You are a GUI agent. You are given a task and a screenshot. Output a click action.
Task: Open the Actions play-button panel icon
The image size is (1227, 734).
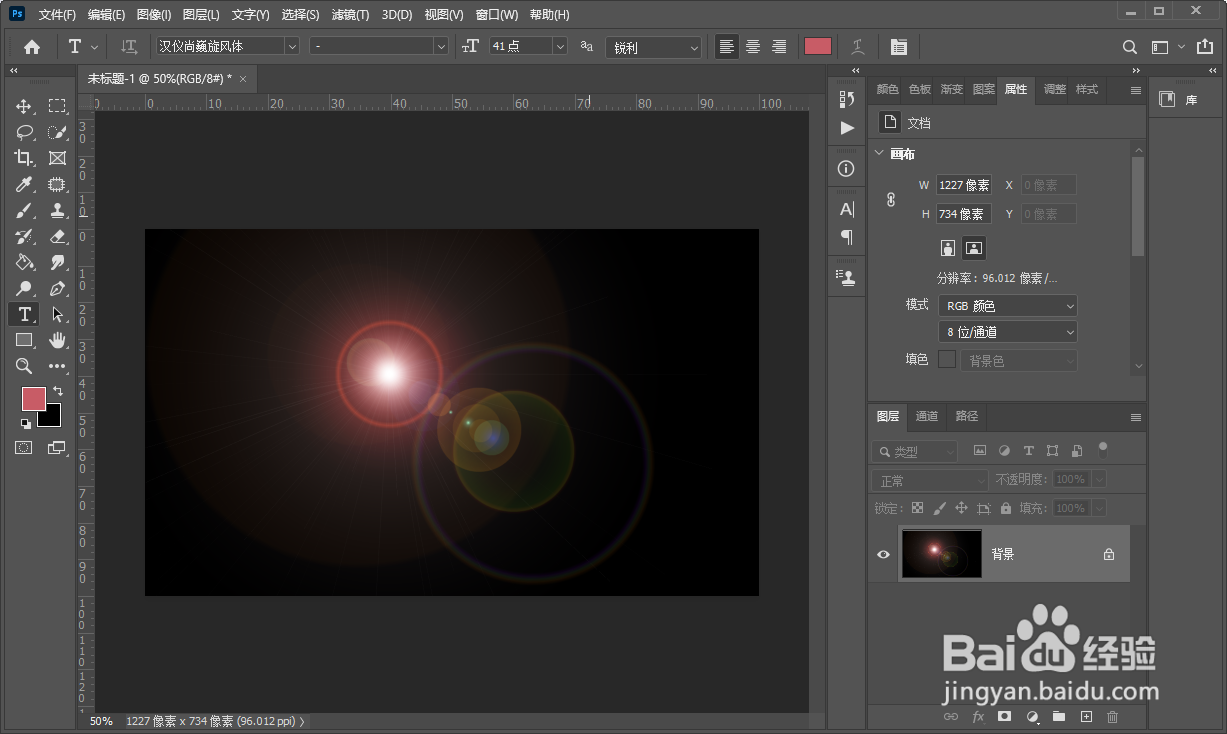(x=847, y=128)
